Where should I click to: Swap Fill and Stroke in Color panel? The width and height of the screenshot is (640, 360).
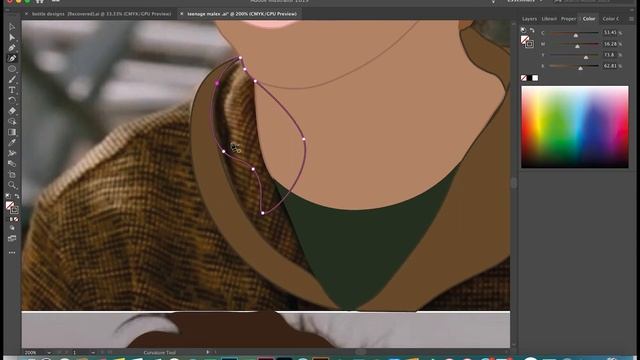tap(532, 30)
